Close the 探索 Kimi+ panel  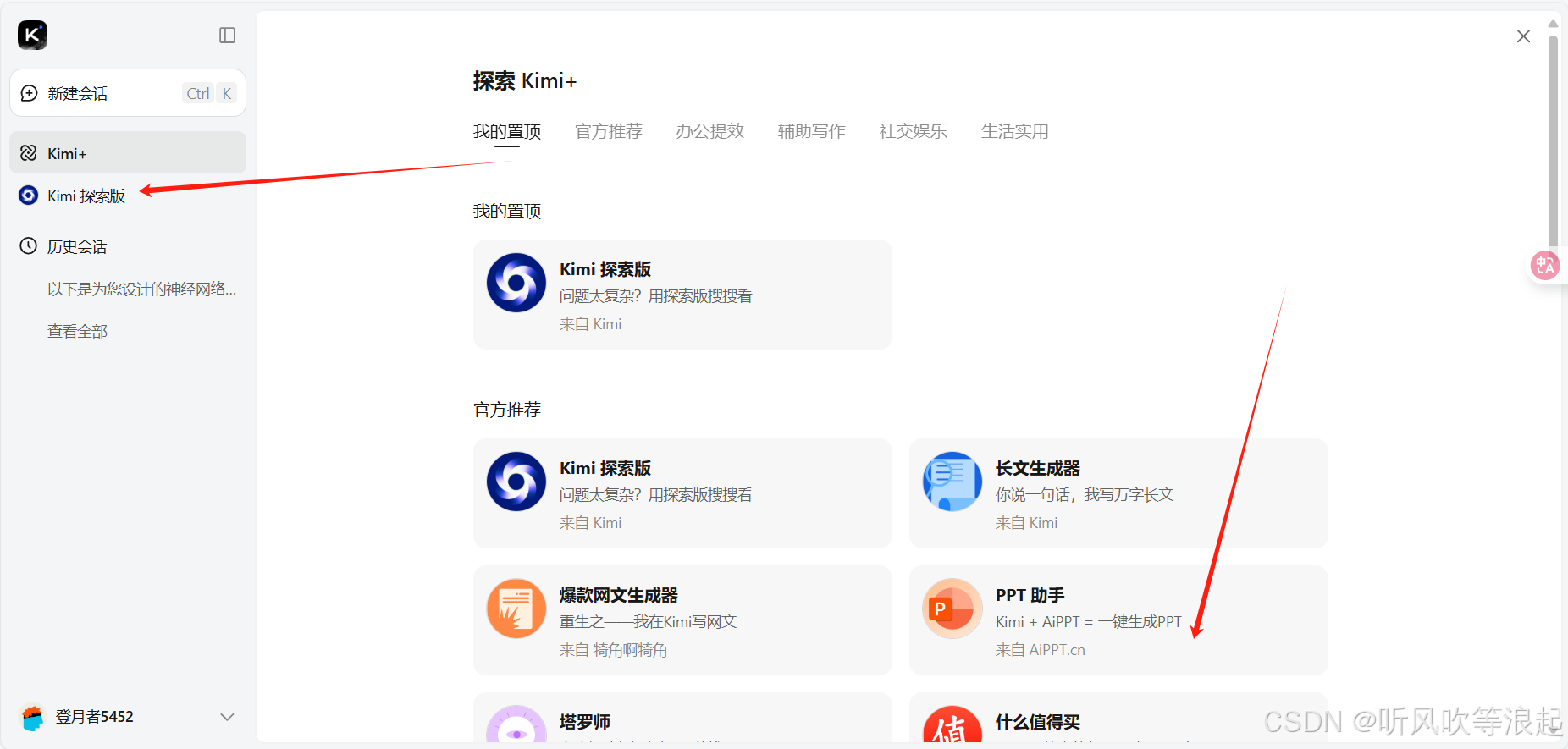[x=1523, y=36]
